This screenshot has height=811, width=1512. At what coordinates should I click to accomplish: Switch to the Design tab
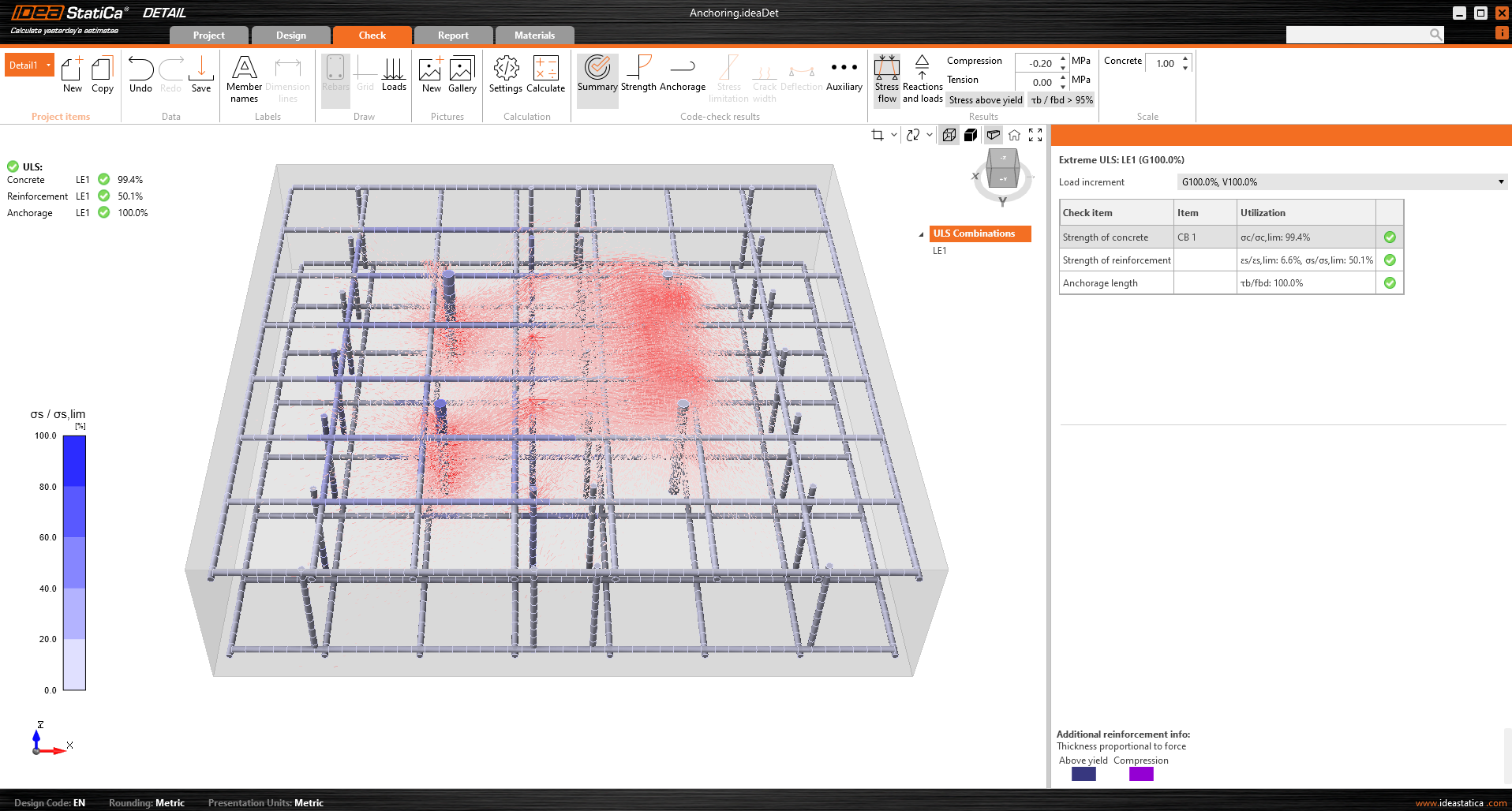[290, 36]
